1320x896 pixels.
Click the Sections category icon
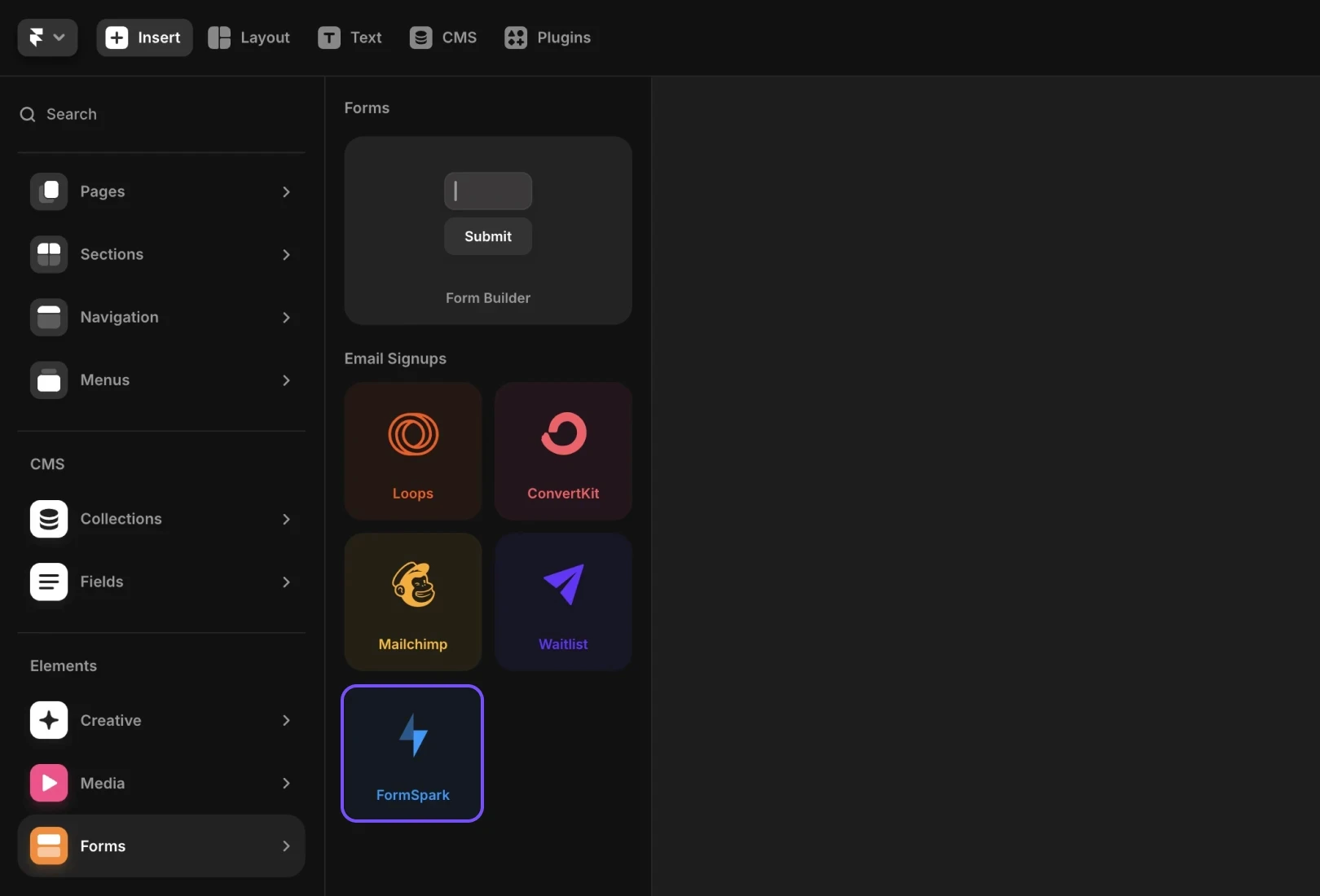(49, 254)
